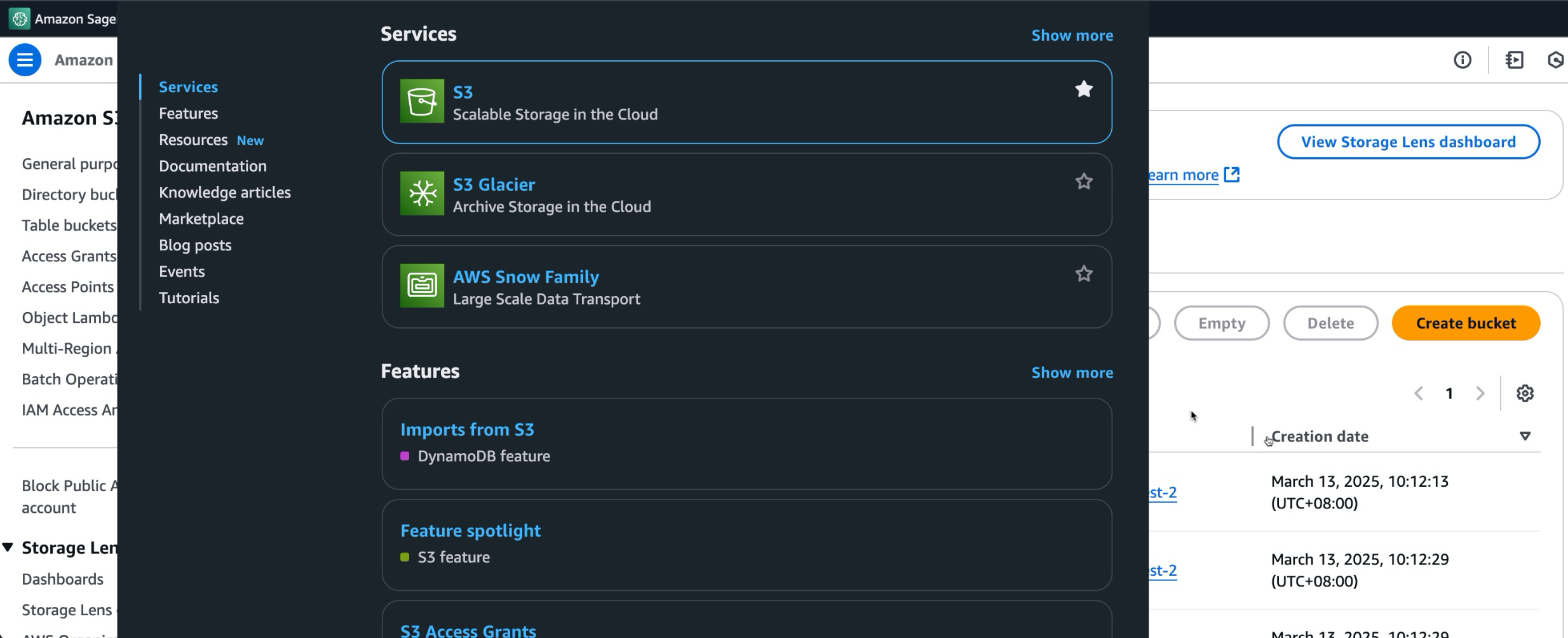1568x638 pixels.
Task: Open the CloudShell panel icon
Action: pos(1514,60)
